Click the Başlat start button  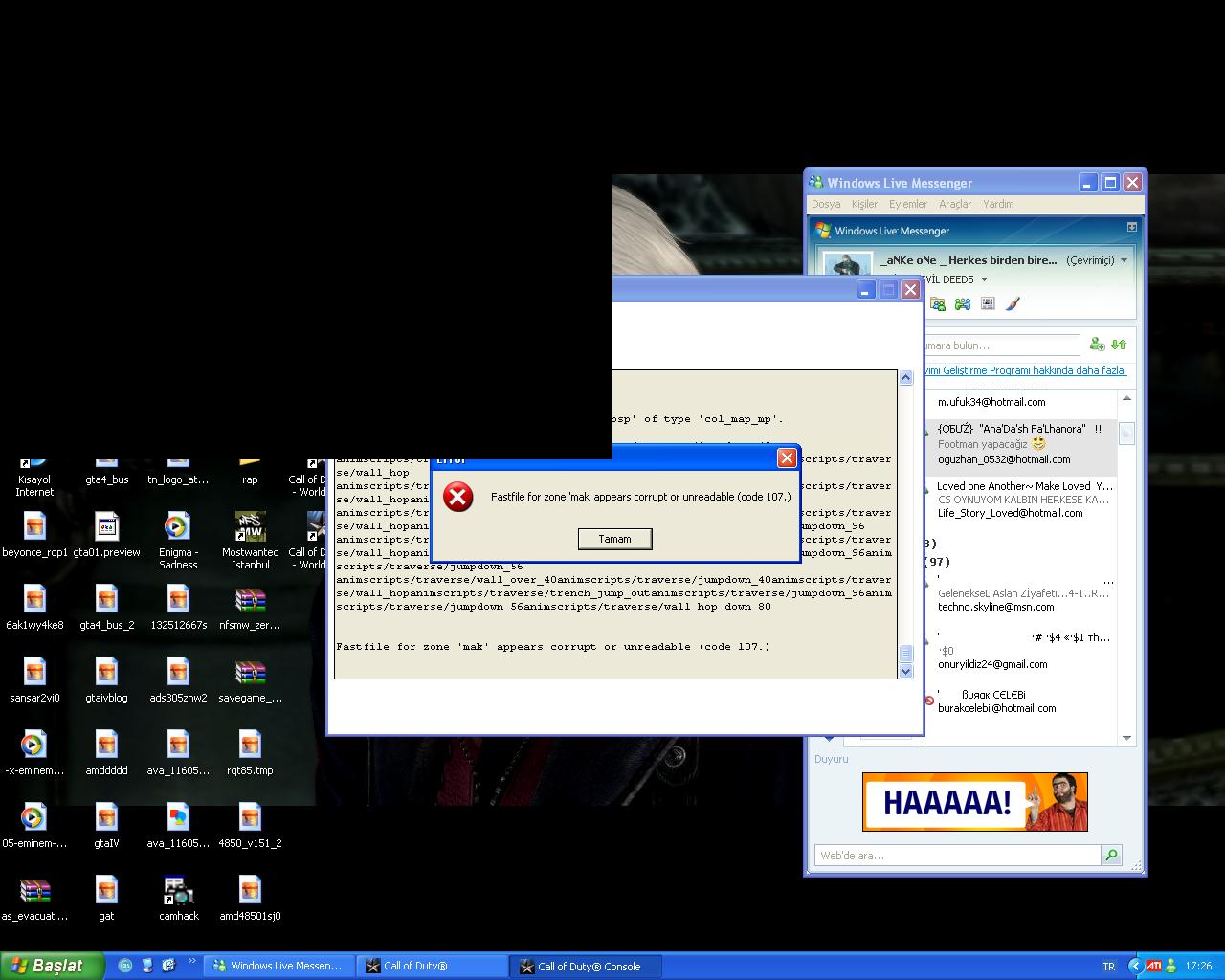pos(52,966)
